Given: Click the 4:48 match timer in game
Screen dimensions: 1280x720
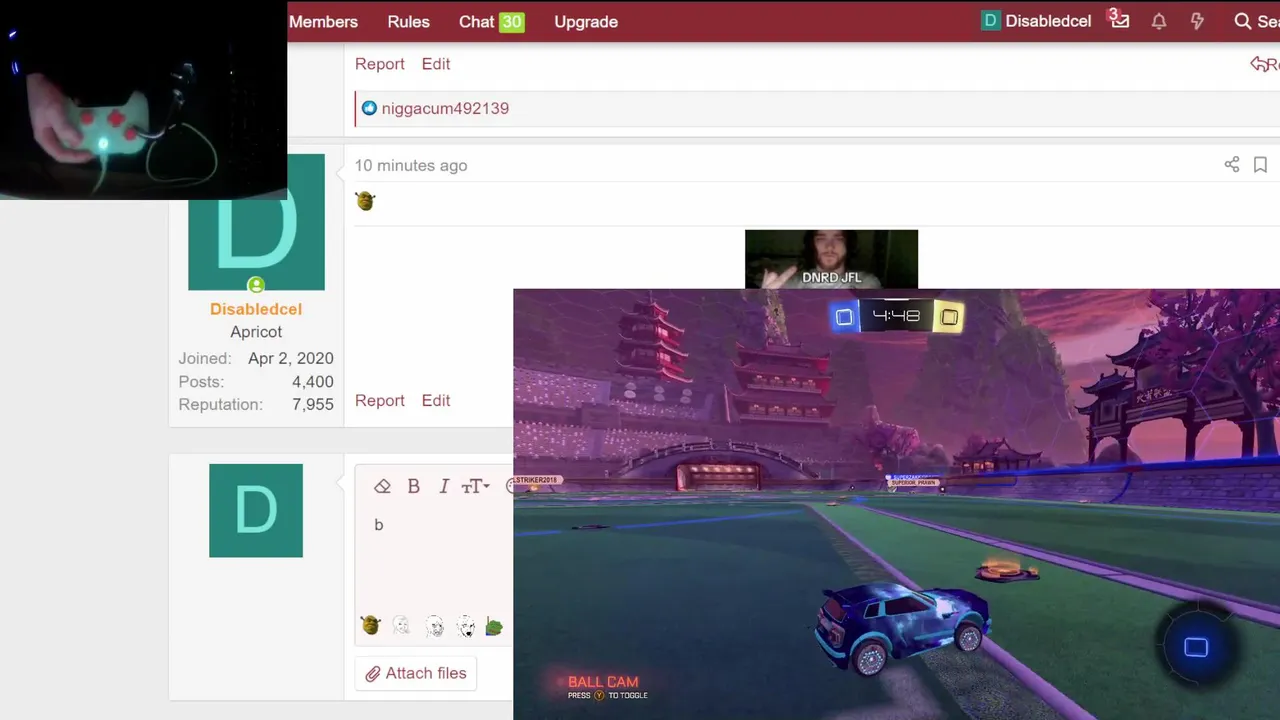Looking at the screenshot, I should tap(896, 316).
